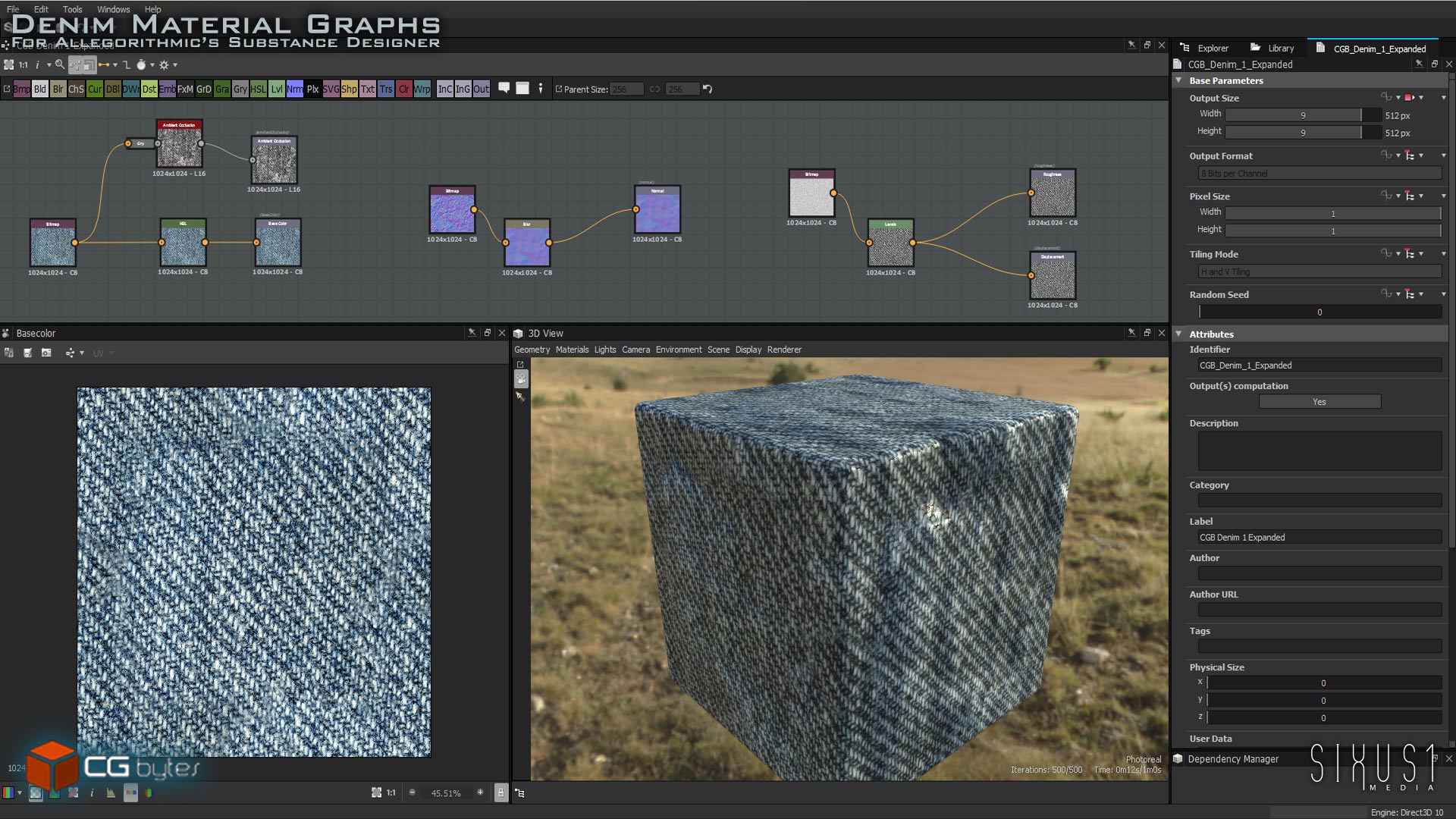Viewport: 1456px width, 819px height.
Task: Open the channel display color dropdown in 2D view
Action: coord(20,793)
